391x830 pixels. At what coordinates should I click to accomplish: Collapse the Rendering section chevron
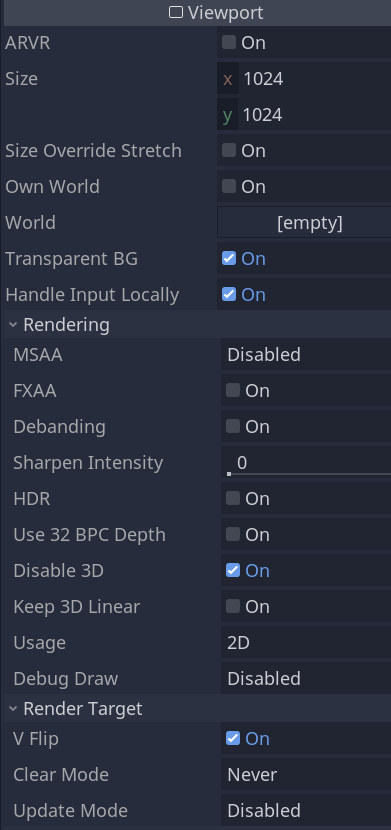pos(13,324)
